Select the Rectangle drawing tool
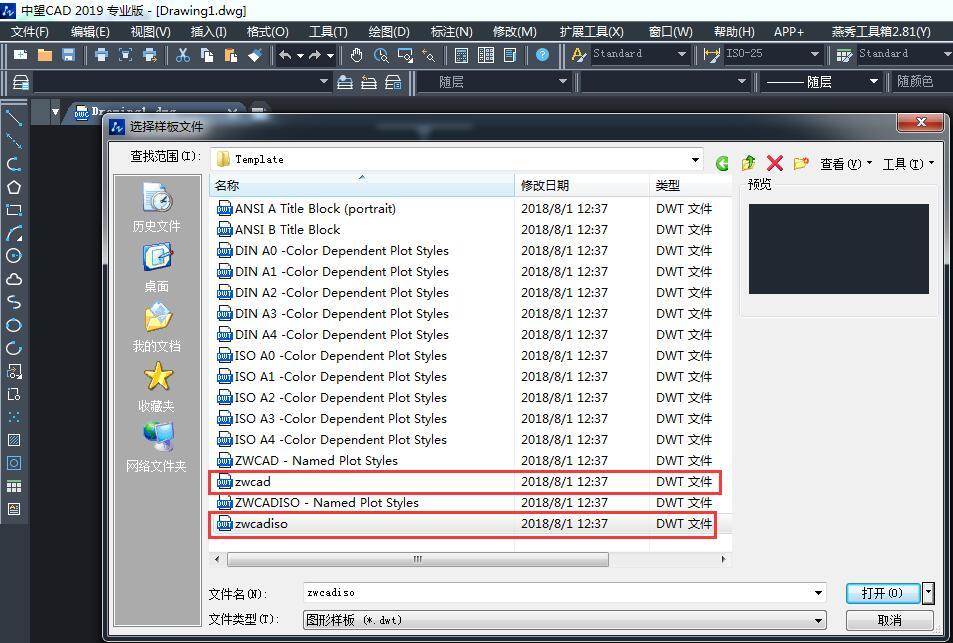Image resolution: width=953 pixels, height=643 pixels. pos(13,210)
